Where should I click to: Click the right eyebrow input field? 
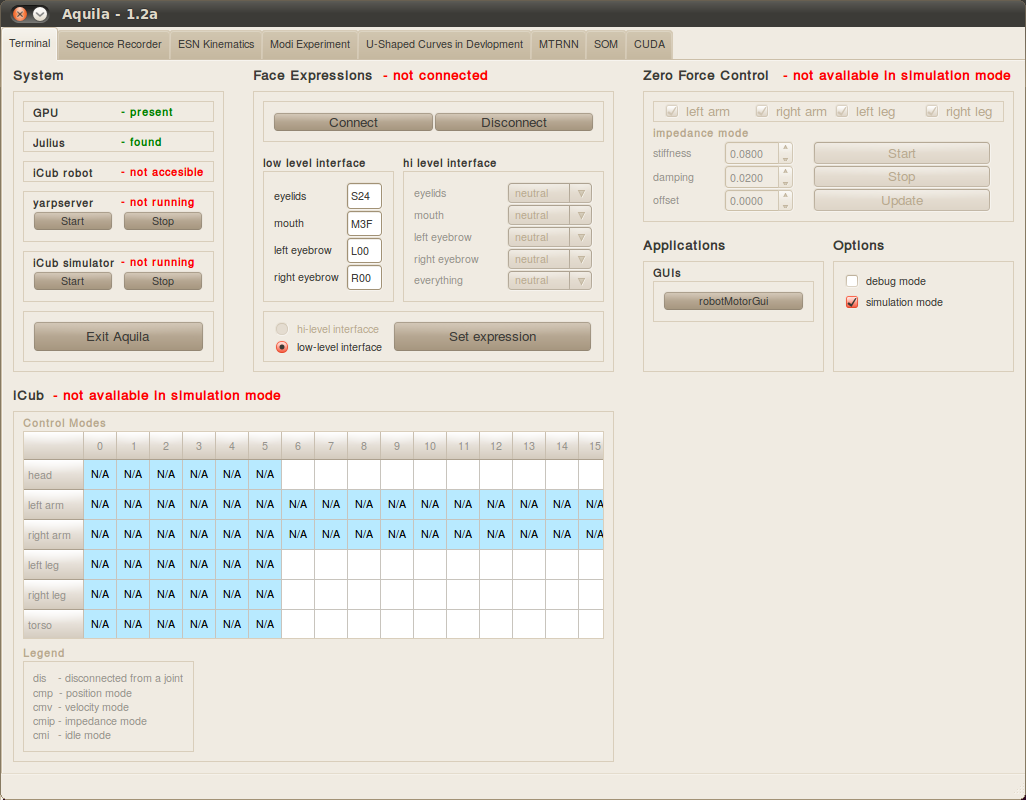(x=364, y=278)
